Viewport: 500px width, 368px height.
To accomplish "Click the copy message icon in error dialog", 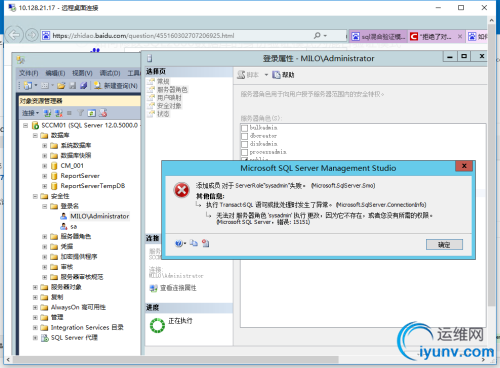I will [x=194, y=243].
